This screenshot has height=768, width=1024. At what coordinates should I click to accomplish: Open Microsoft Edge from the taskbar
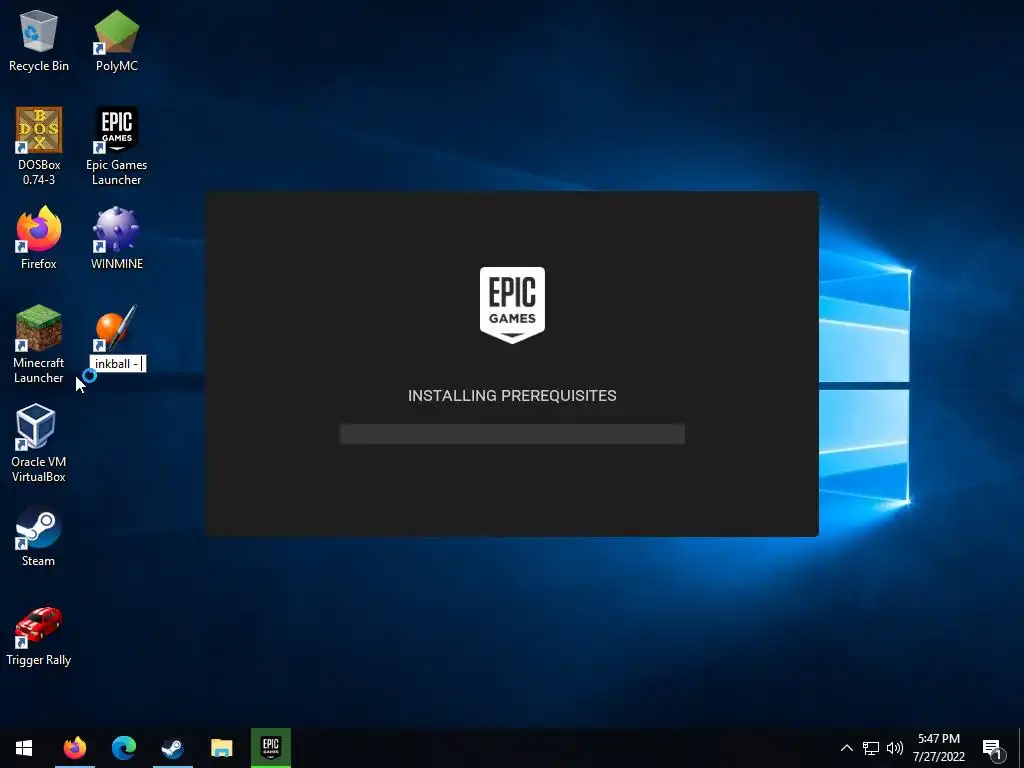tap(123, 748)
